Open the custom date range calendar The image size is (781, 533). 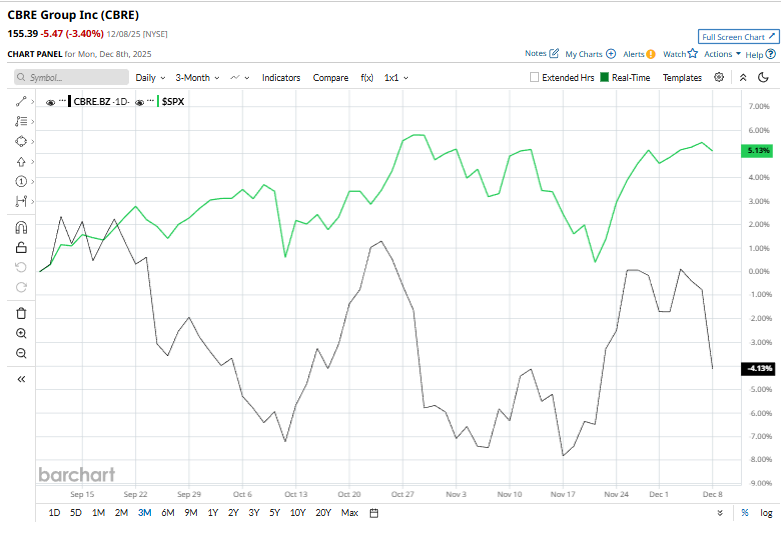pyautogui.click(x=374, y=513)
